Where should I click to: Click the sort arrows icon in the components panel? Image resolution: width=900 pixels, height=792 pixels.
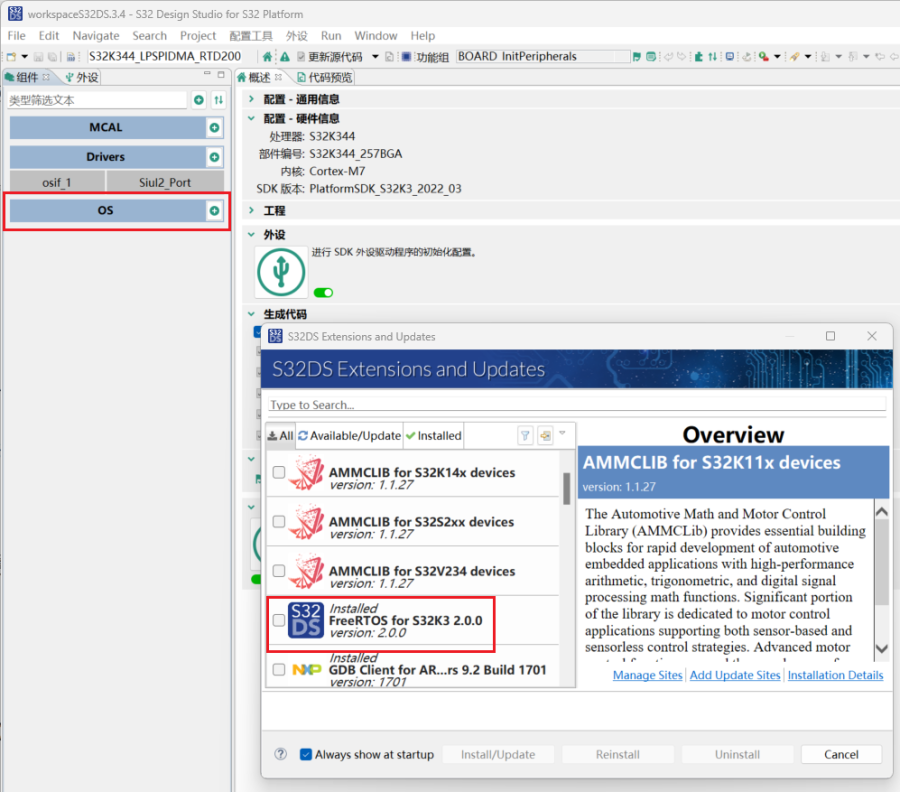point(219,100)
